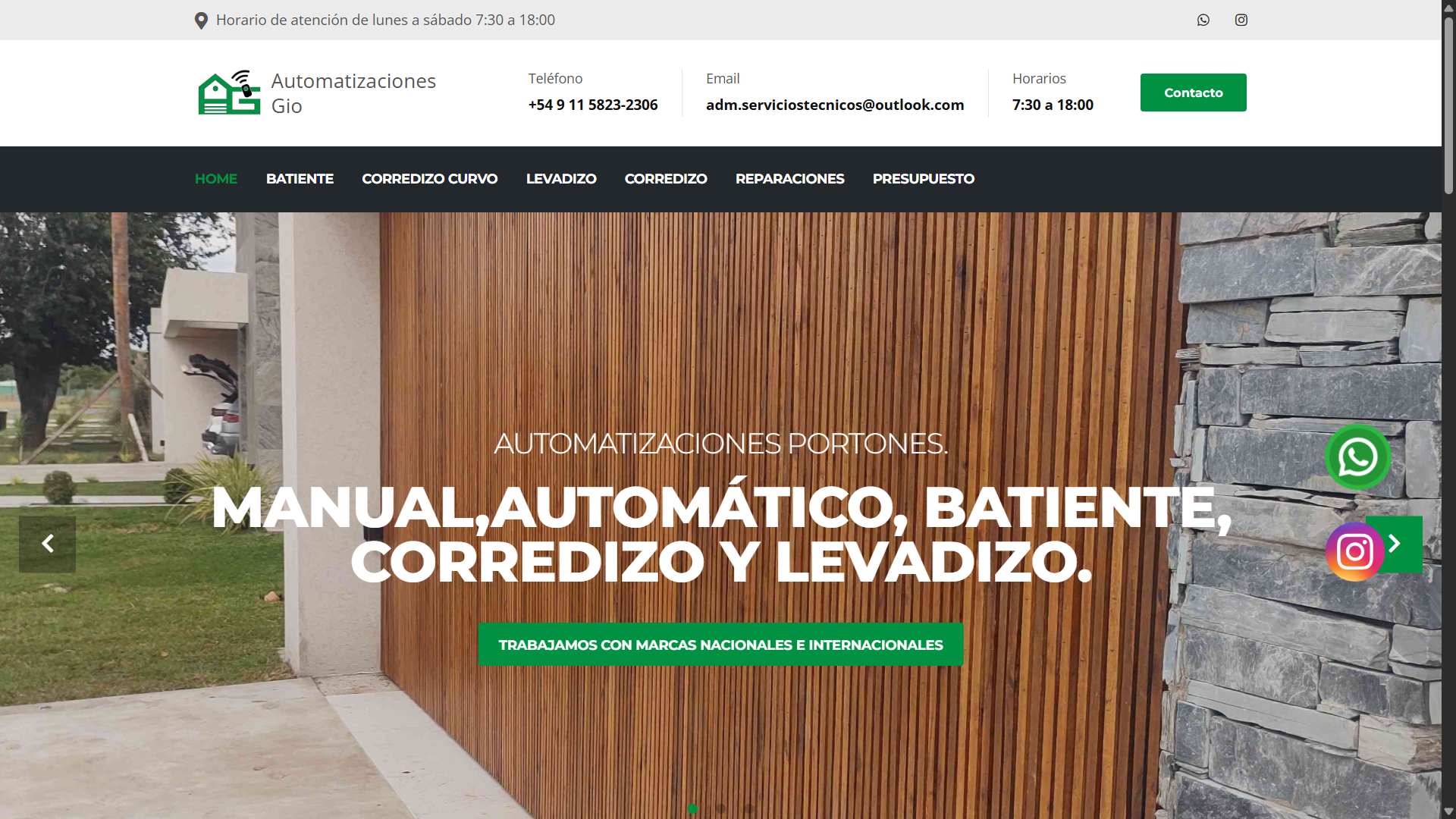Screen dimensions: 1456x819
Task: Click the Horario de atención top bar text
Action: pos(385,20)
